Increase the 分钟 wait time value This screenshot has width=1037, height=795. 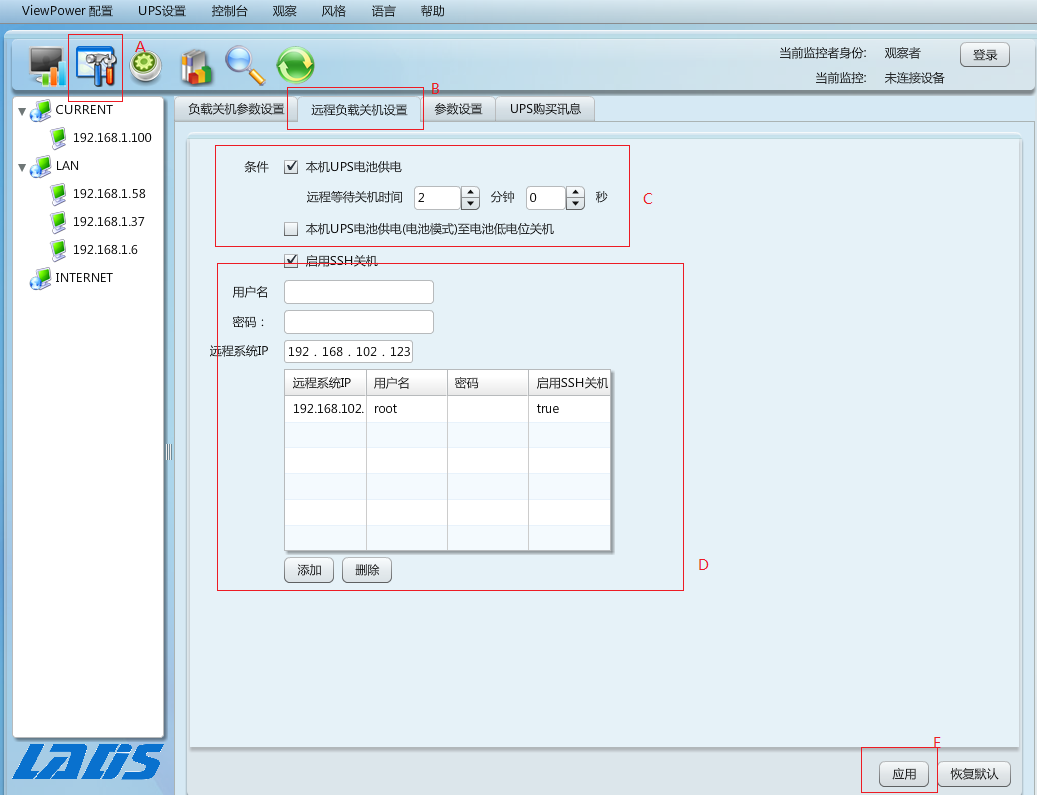[470, 192]
